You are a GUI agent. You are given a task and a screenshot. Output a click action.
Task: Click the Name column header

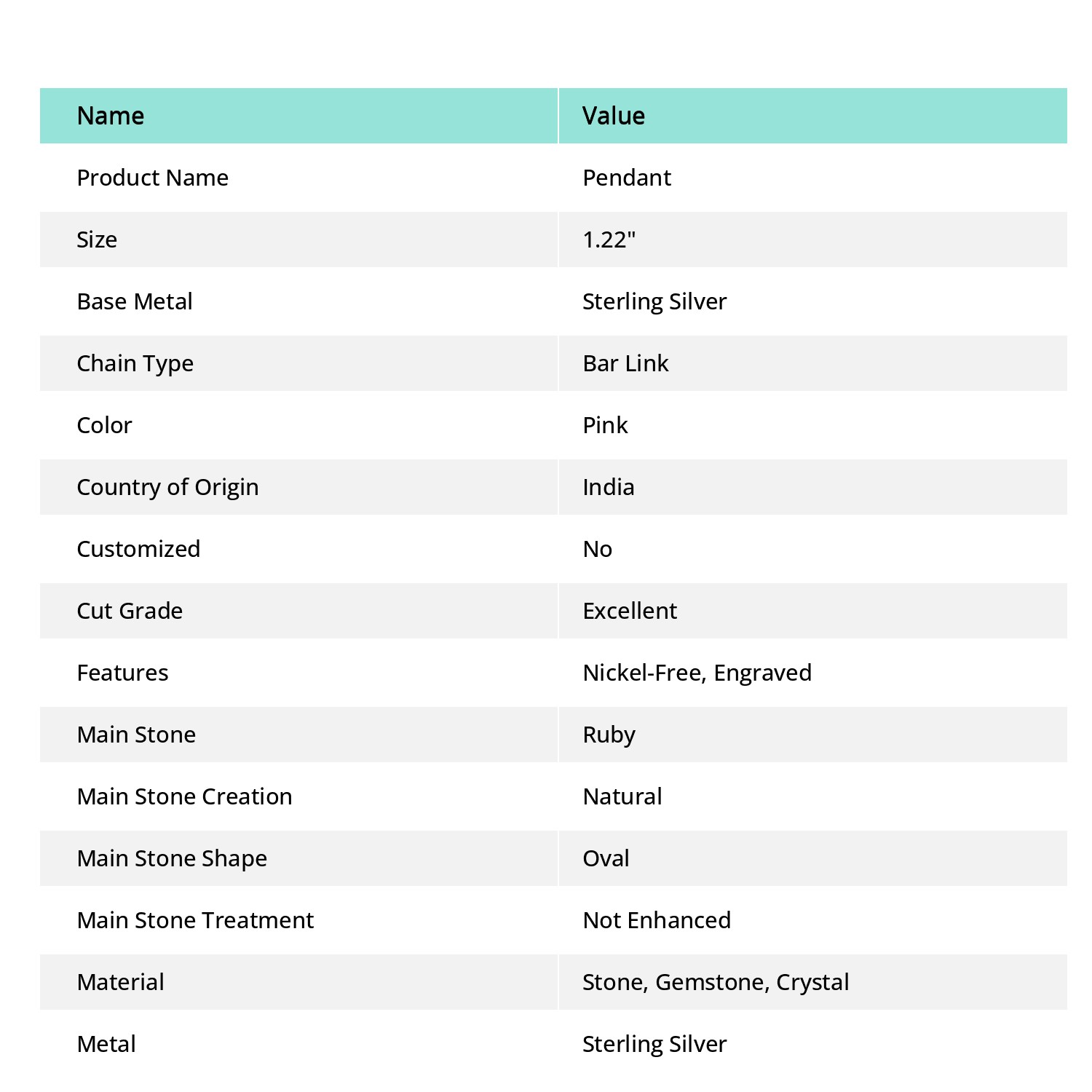tap(111, 116)
